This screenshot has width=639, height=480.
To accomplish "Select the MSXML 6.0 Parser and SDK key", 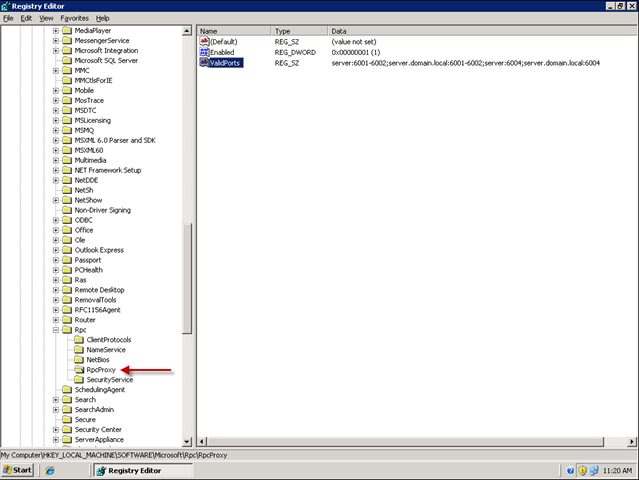I will pos(115,140).
